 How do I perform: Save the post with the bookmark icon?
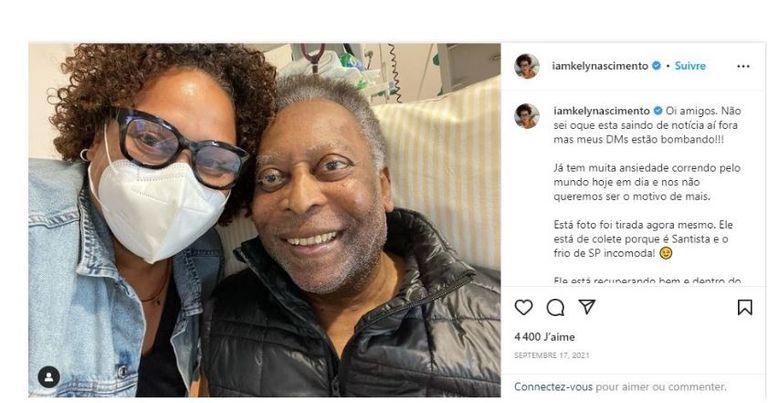click(x=744, y=307)
